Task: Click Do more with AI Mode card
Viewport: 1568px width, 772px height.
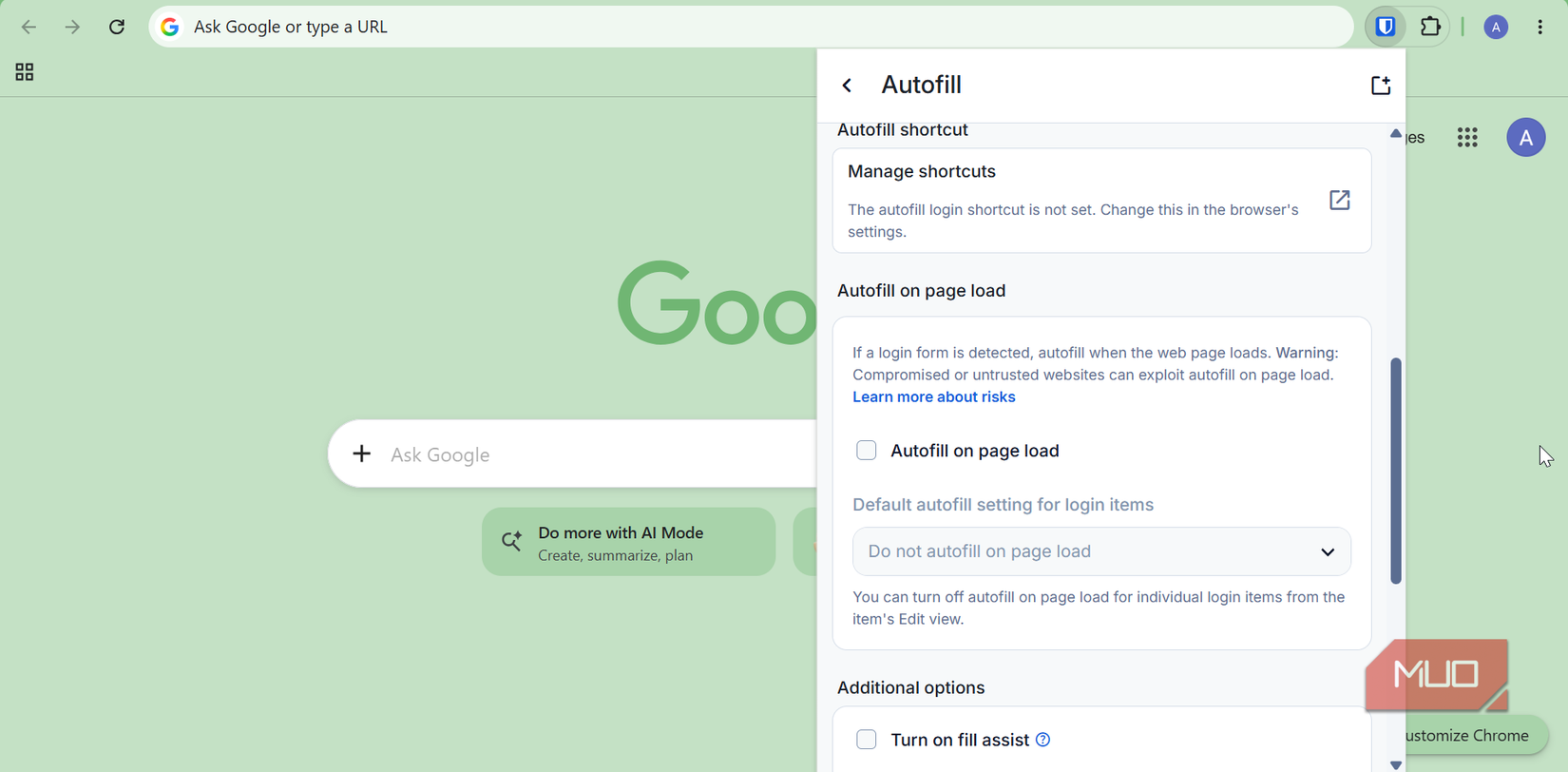Action: point(628,542)
